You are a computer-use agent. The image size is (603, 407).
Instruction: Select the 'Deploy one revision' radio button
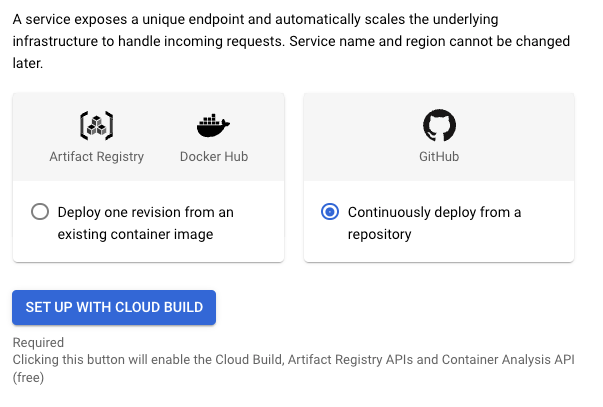[x=40, y=212]
